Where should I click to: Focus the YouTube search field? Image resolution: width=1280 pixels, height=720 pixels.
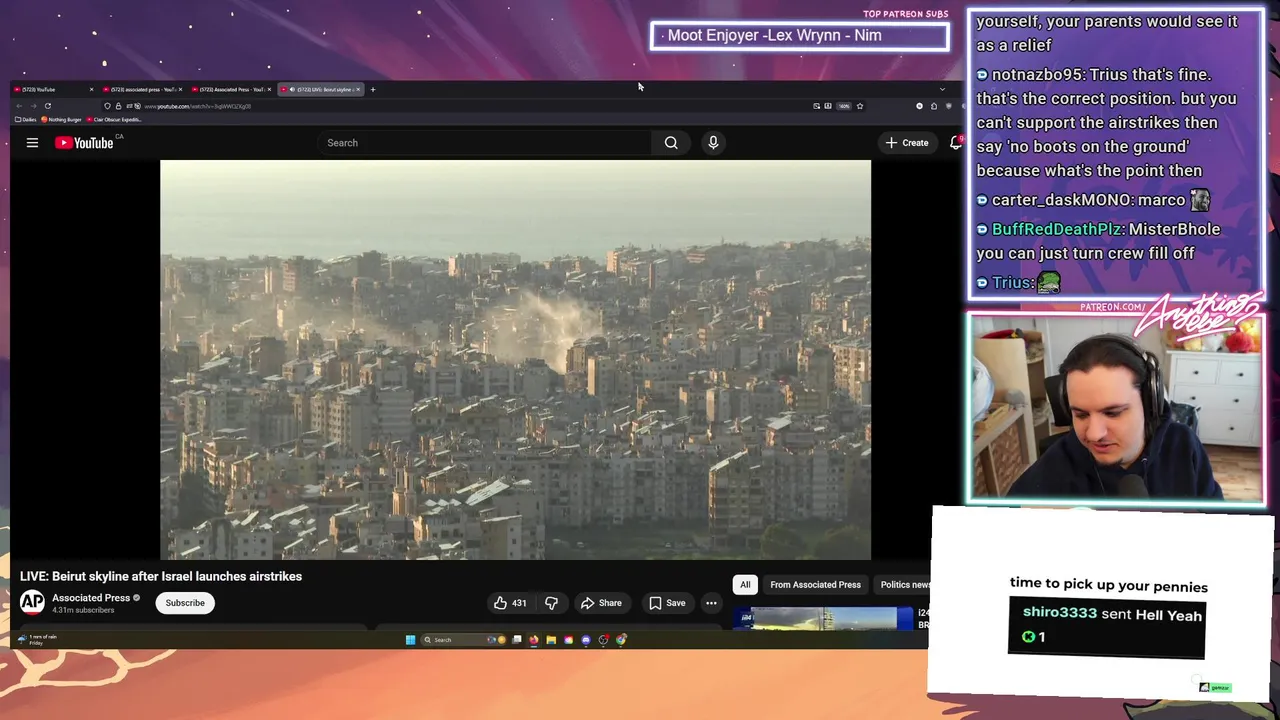click(485, 143)
